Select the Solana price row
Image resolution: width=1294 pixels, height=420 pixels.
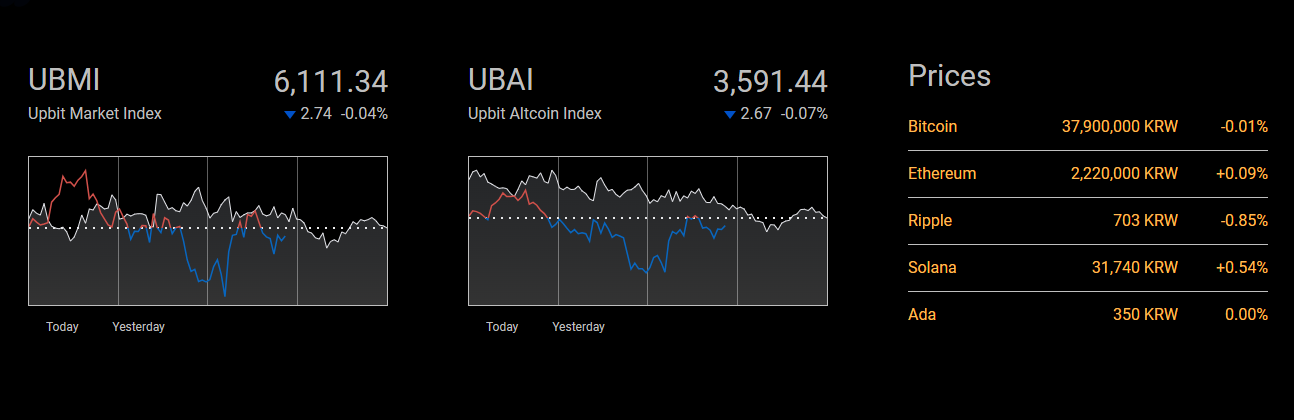click(1088, 268)
